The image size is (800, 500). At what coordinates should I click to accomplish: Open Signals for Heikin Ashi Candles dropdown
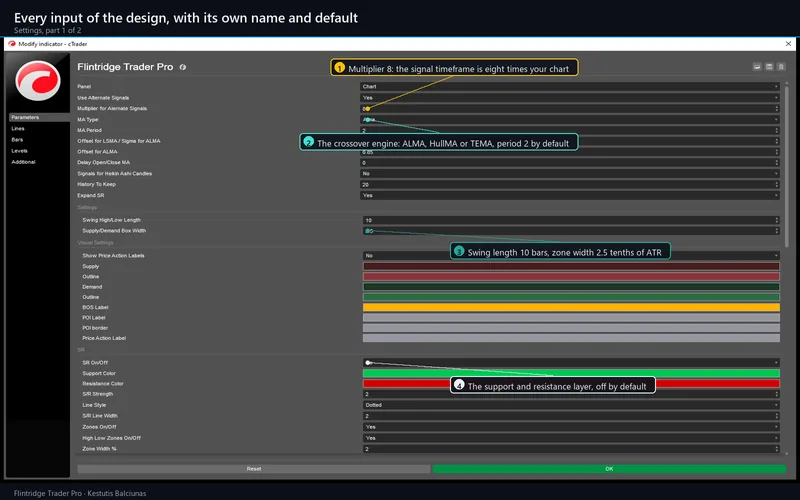(570, 173)
